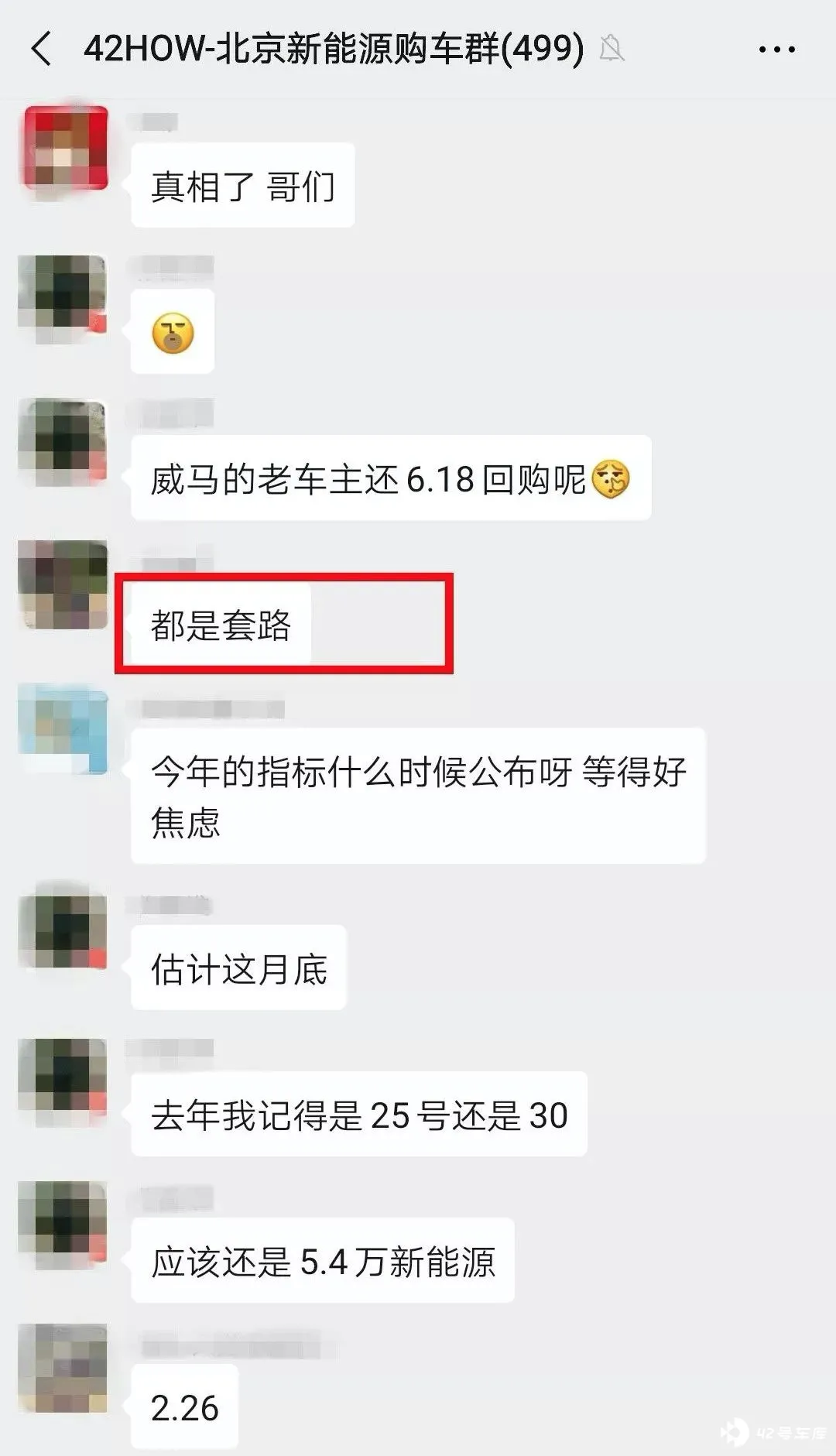Select the 真相了 哥们 message bubble
This screenshot has width=836, height=1456.
tap(243, 186)
